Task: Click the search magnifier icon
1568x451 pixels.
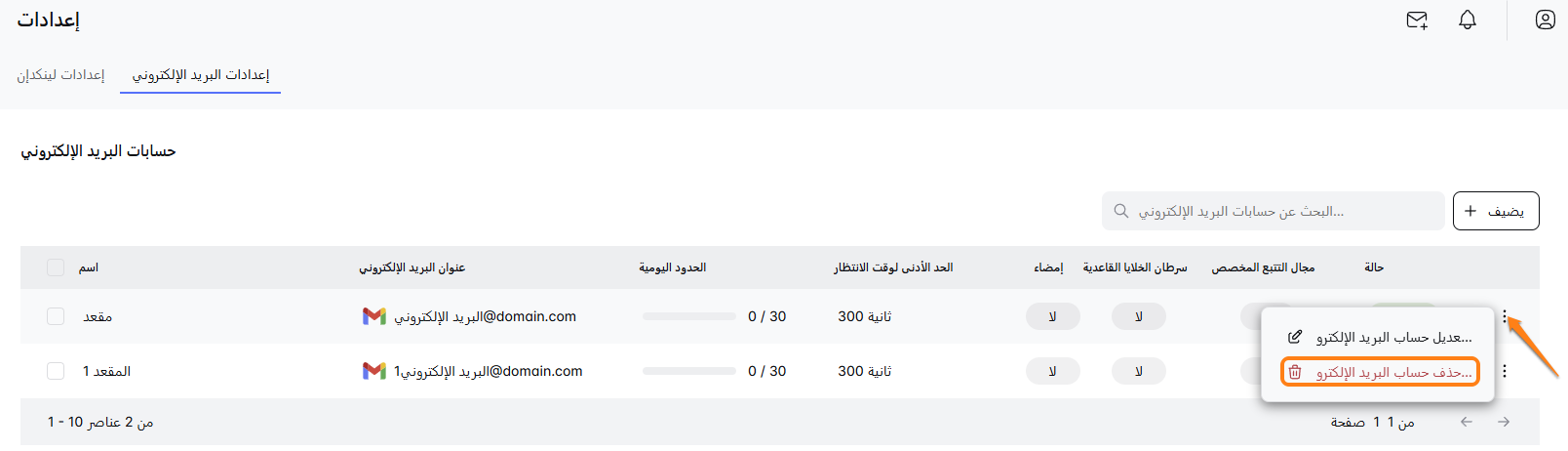Action: [x=1121, y=211]
